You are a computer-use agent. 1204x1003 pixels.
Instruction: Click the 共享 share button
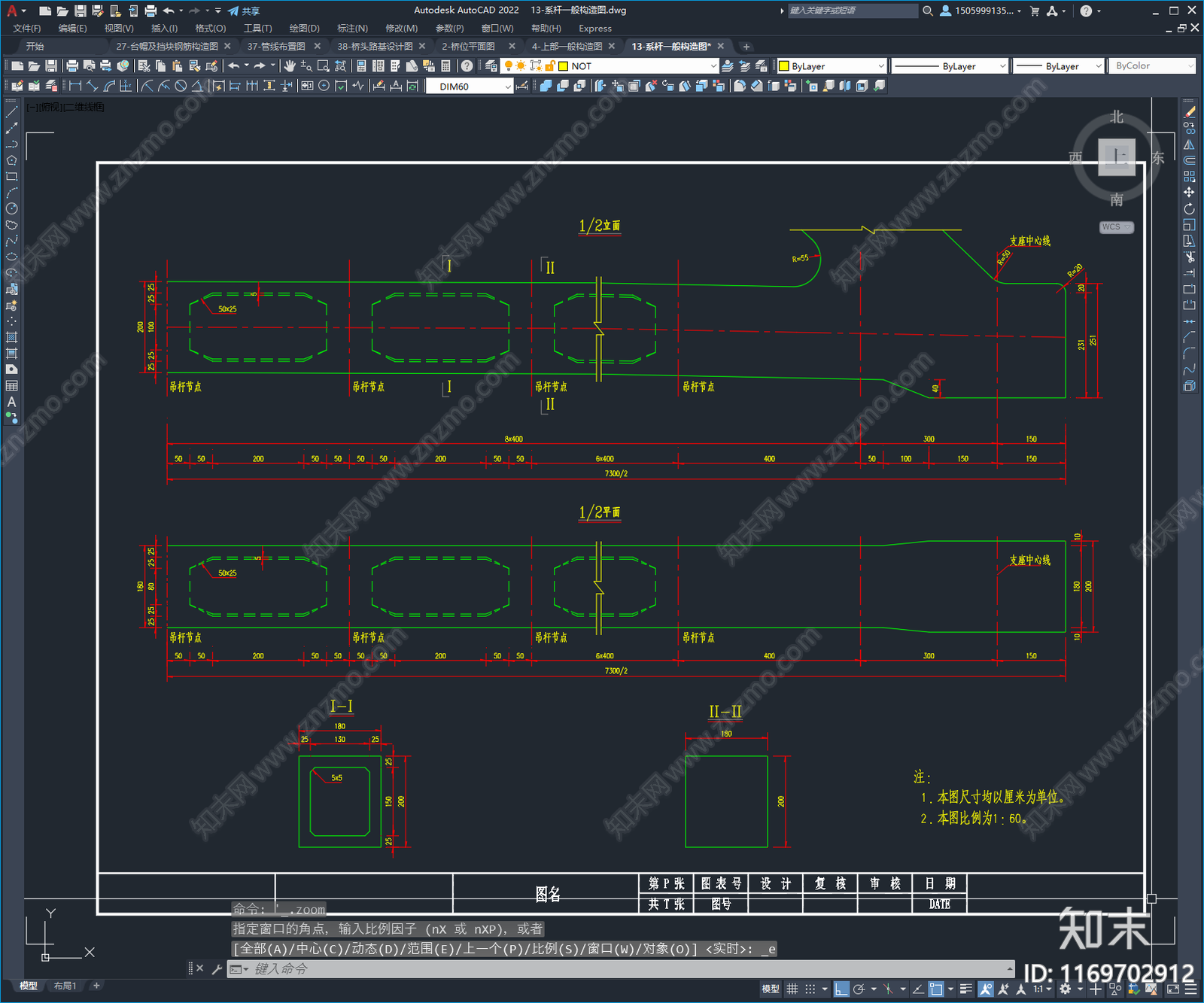(x=244, y=11)
